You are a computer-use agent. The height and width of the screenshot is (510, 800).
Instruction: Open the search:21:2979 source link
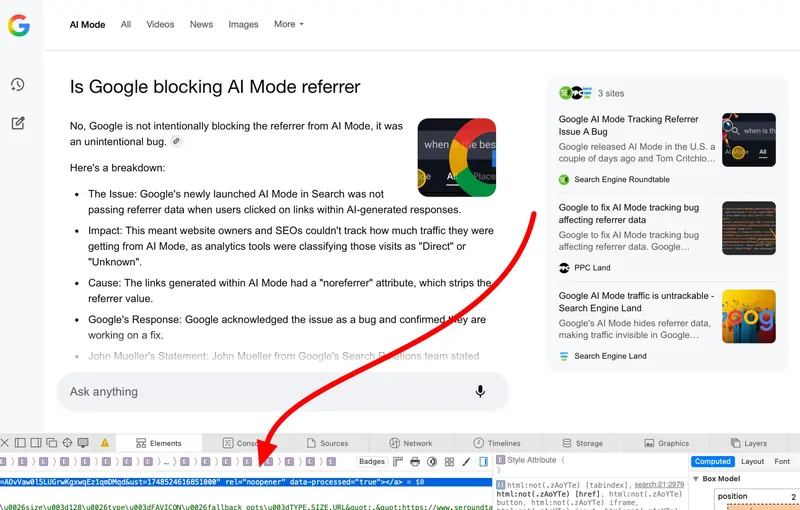tap(659, 484)
